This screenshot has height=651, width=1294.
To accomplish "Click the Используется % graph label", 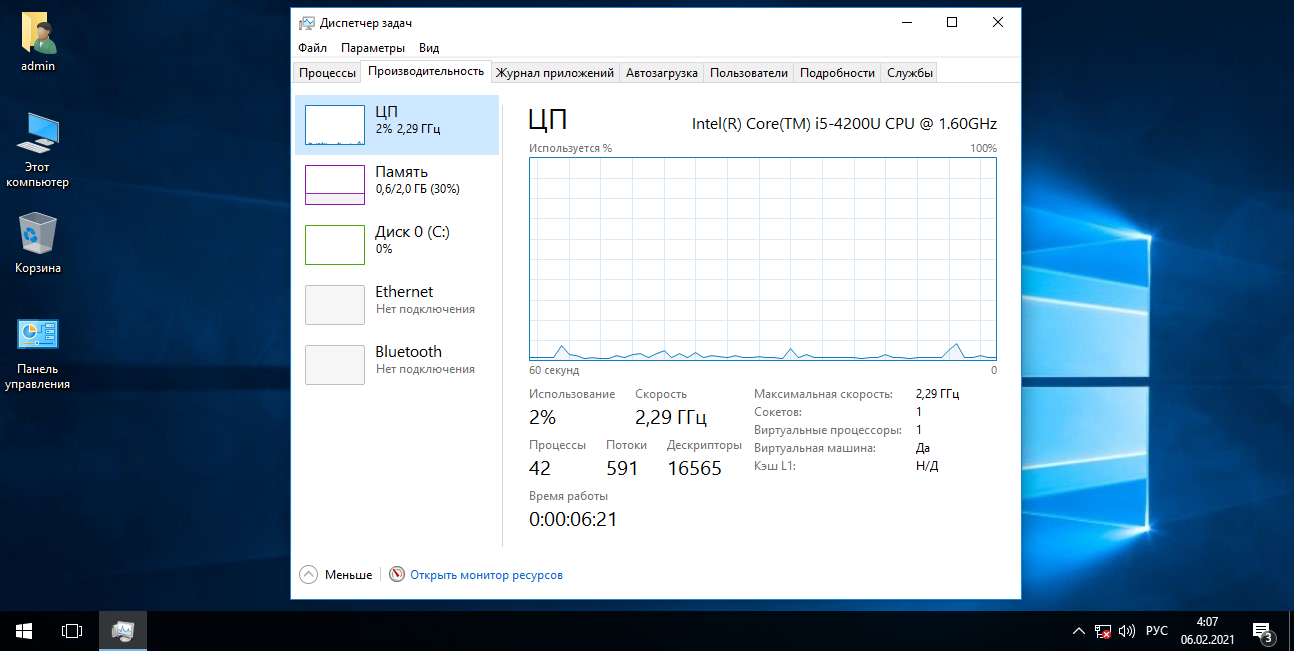I will point(570,148).
